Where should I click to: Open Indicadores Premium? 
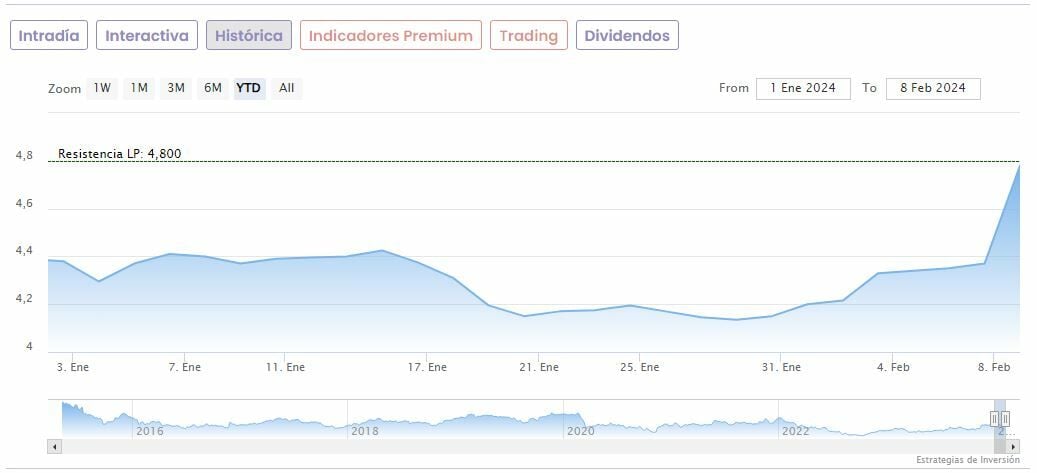click(x=390, y=35)
